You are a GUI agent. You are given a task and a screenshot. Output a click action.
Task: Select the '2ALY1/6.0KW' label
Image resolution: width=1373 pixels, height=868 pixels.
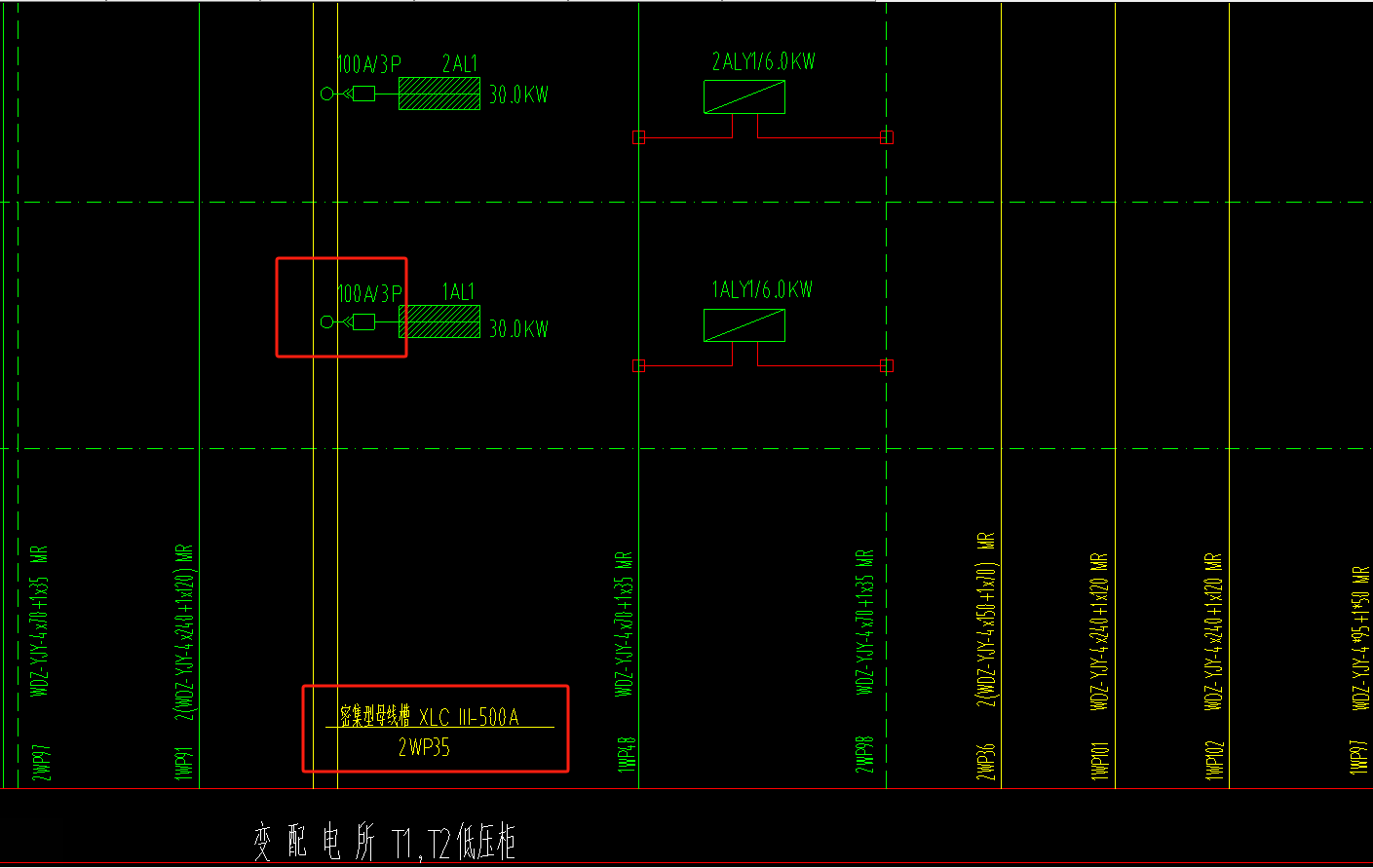pyautogui.click(x=763, y=61)
